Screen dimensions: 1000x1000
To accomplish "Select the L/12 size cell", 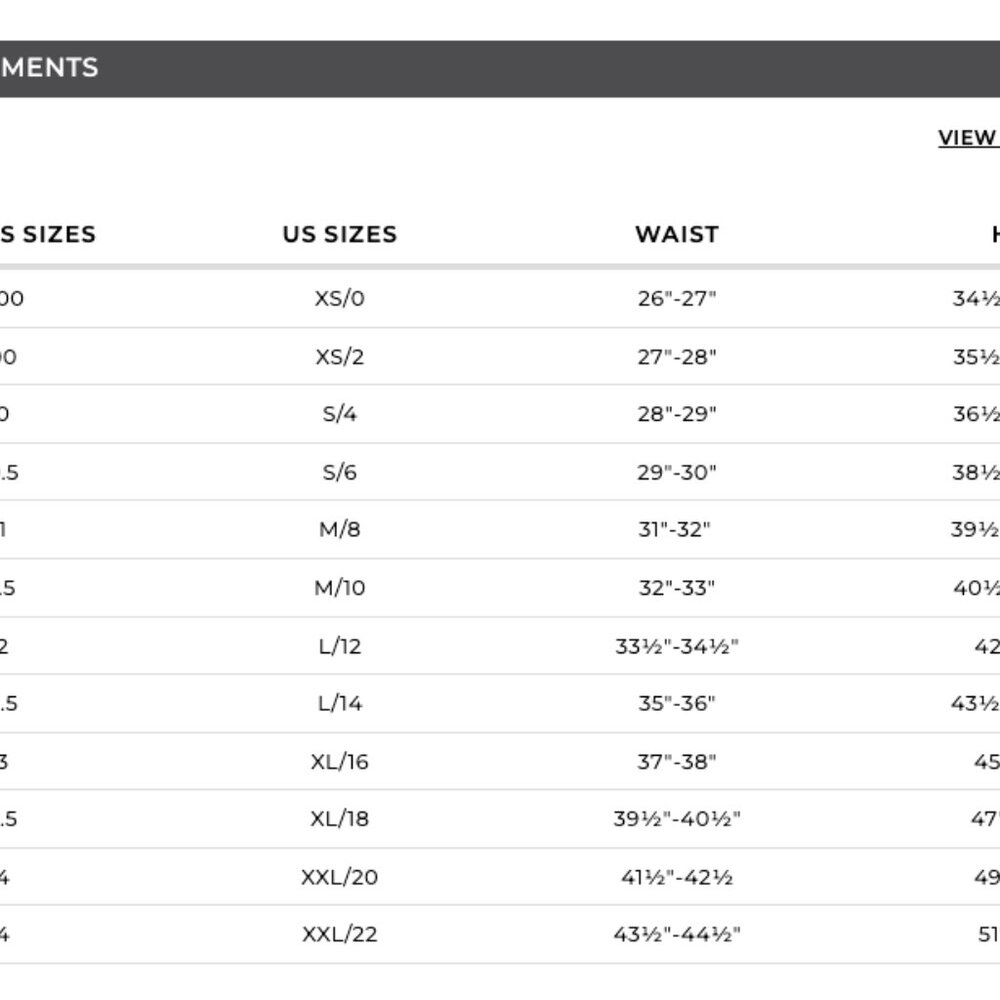I will 339,646.
